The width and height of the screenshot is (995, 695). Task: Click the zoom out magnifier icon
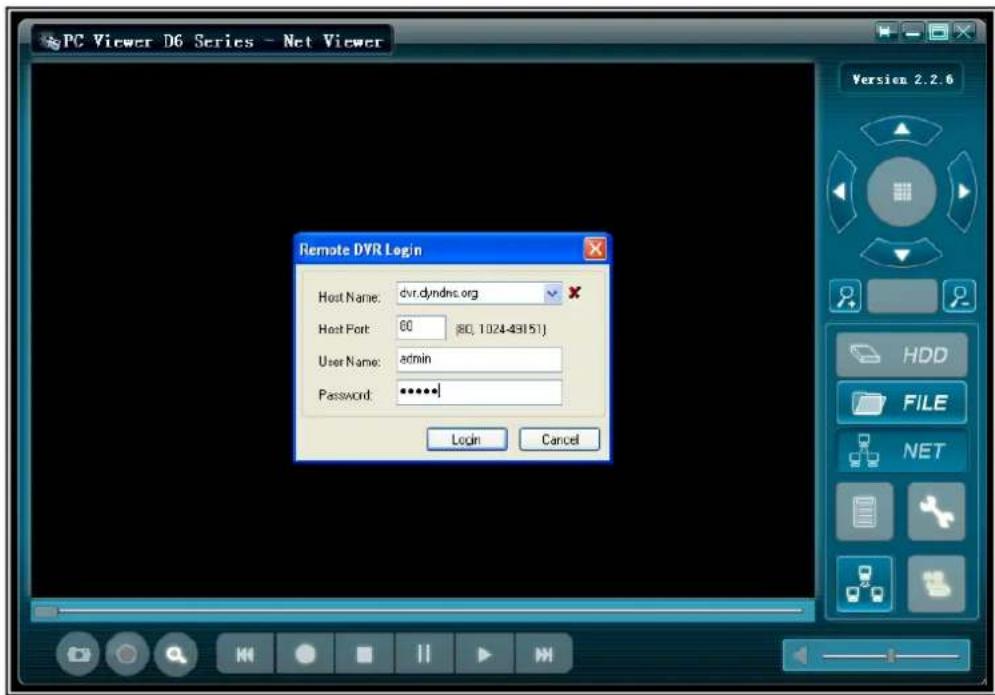959,296
